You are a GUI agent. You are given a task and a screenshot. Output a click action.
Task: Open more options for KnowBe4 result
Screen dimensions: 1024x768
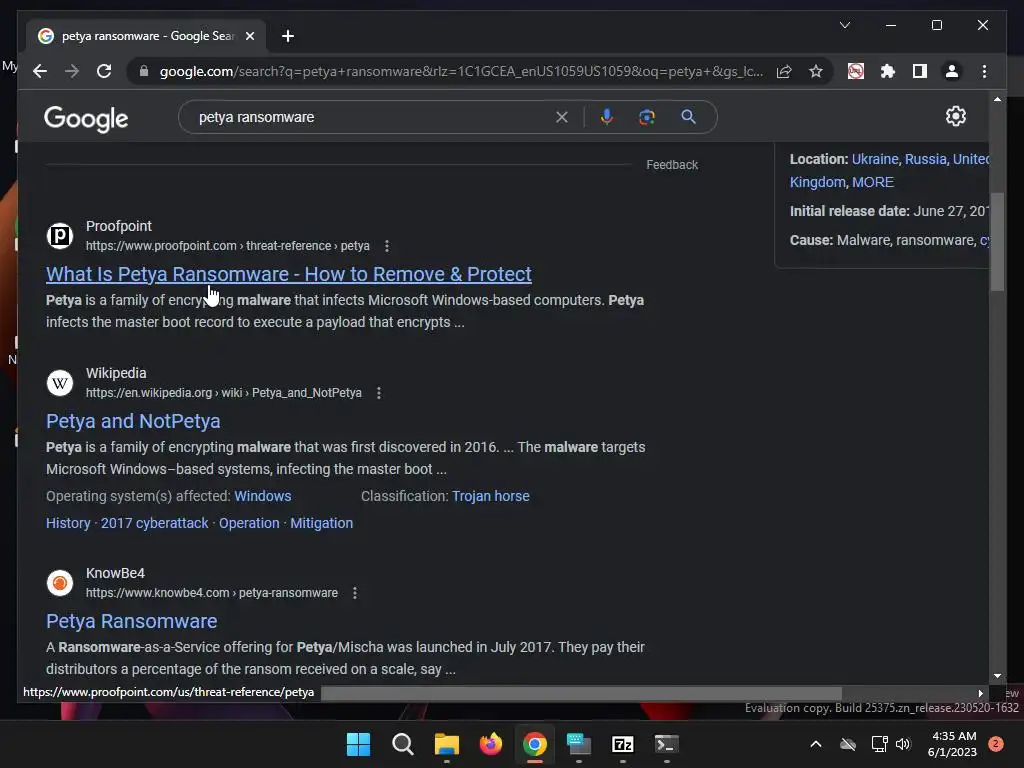pyautogui.click(x=355, y=593)
